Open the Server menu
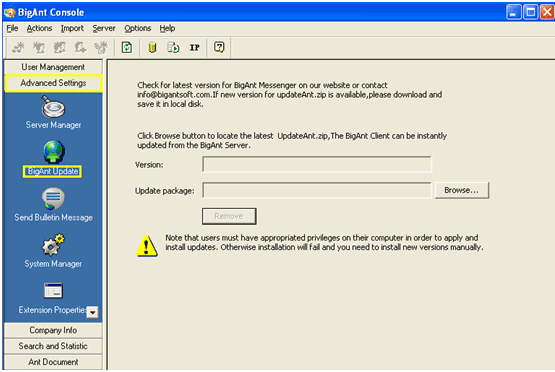The width and height of the screenshot is (555, 372). [x=104, y=28]
